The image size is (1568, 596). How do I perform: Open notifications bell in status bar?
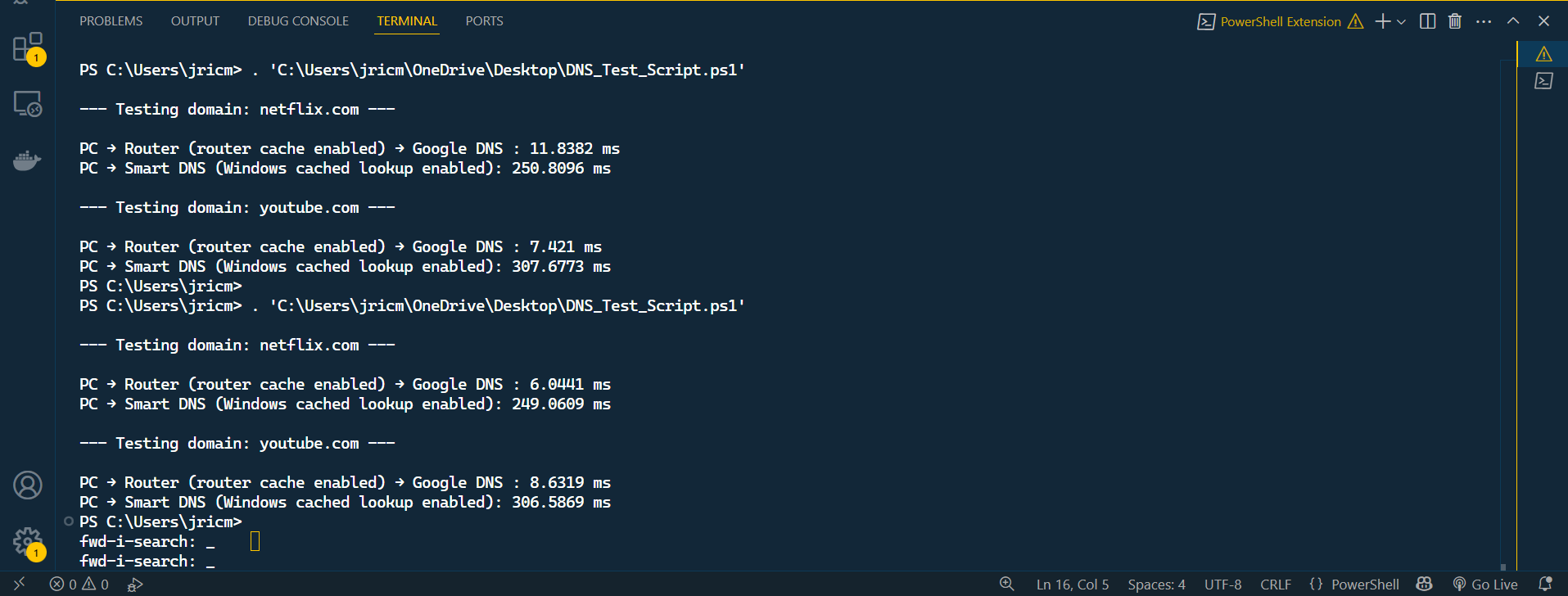[x=1545, y=585]
